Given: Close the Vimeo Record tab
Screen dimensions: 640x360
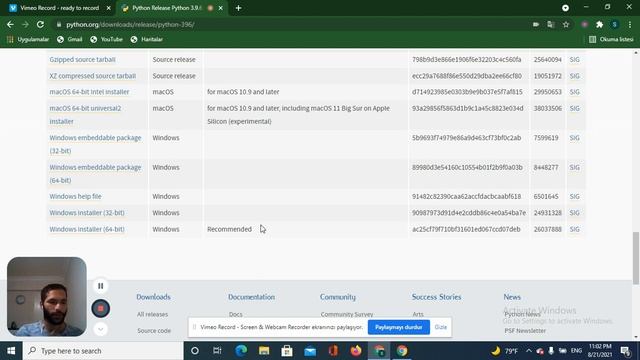Looking at the screenshot, I should pos(109,8).
